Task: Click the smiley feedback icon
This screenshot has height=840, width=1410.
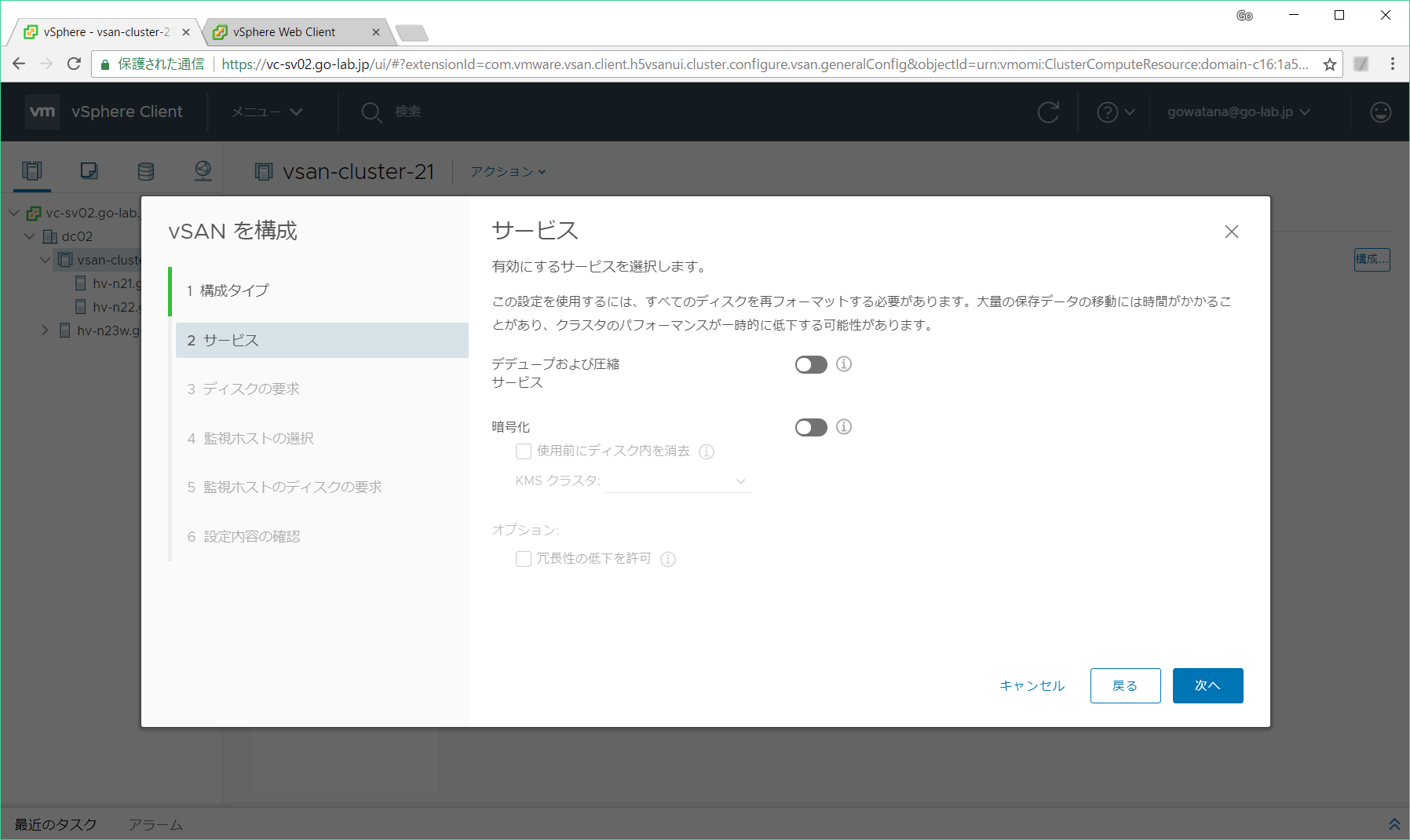Action: (1380, 112)
